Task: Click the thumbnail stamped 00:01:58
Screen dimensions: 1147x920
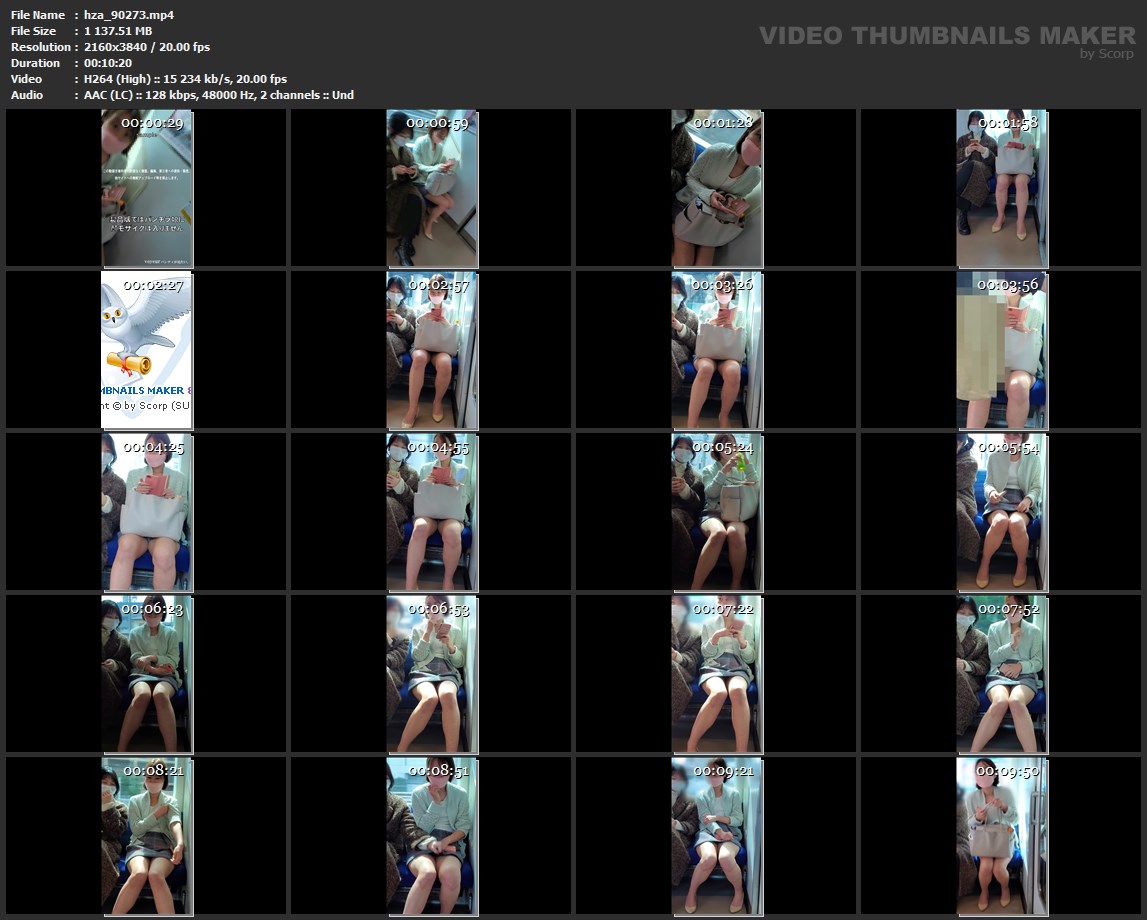Action: (1002, 188)
